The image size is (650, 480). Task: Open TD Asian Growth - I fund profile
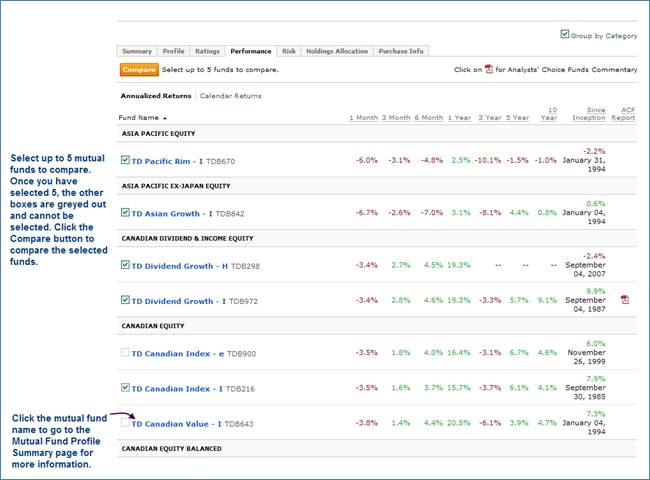click(x=172, y=214)
